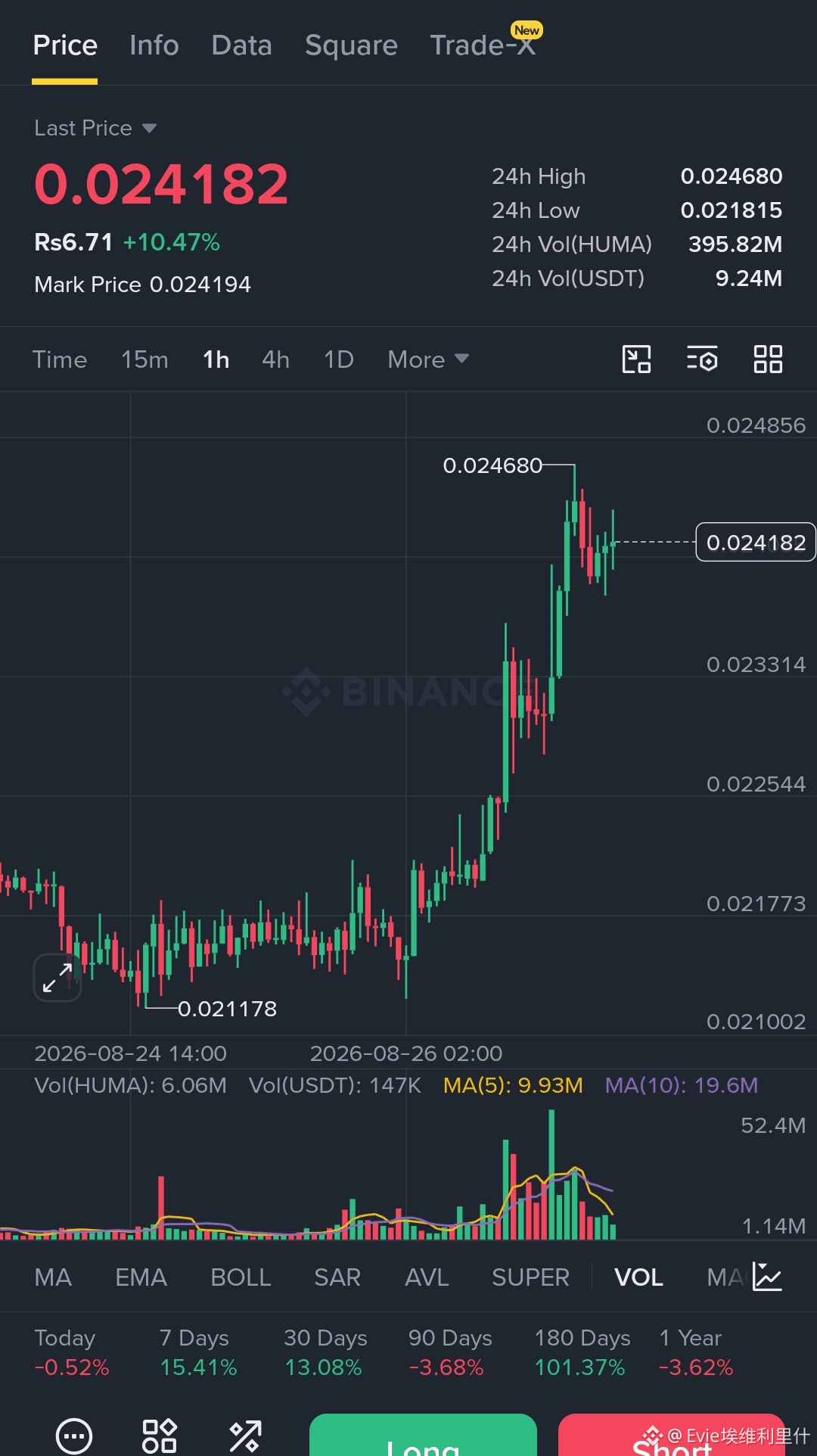Select the 1D timeframe
Screen dimensions: 817x1456
coord(339,359)
